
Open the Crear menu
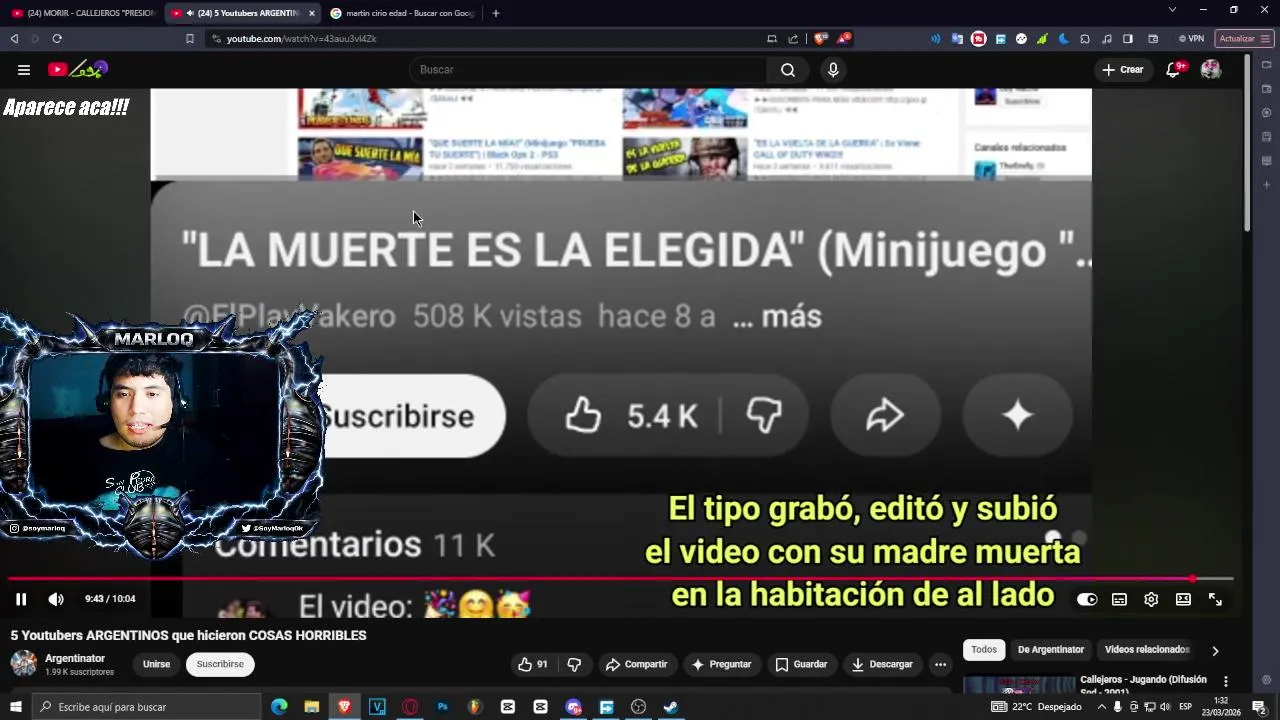coord(1122,70)
